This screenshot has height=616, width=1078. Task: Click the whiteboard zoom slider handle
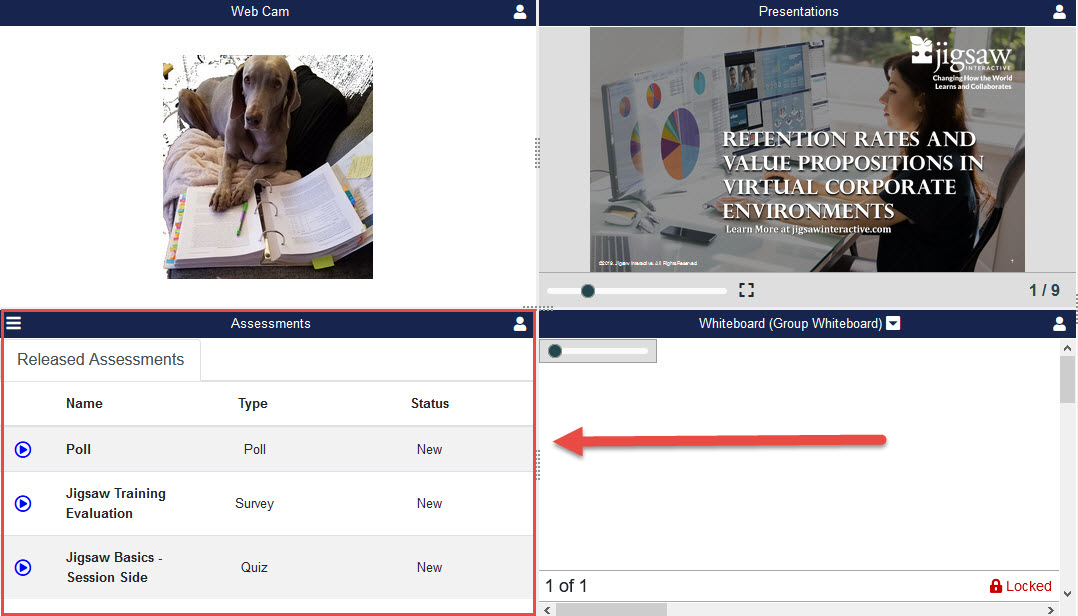555,351
